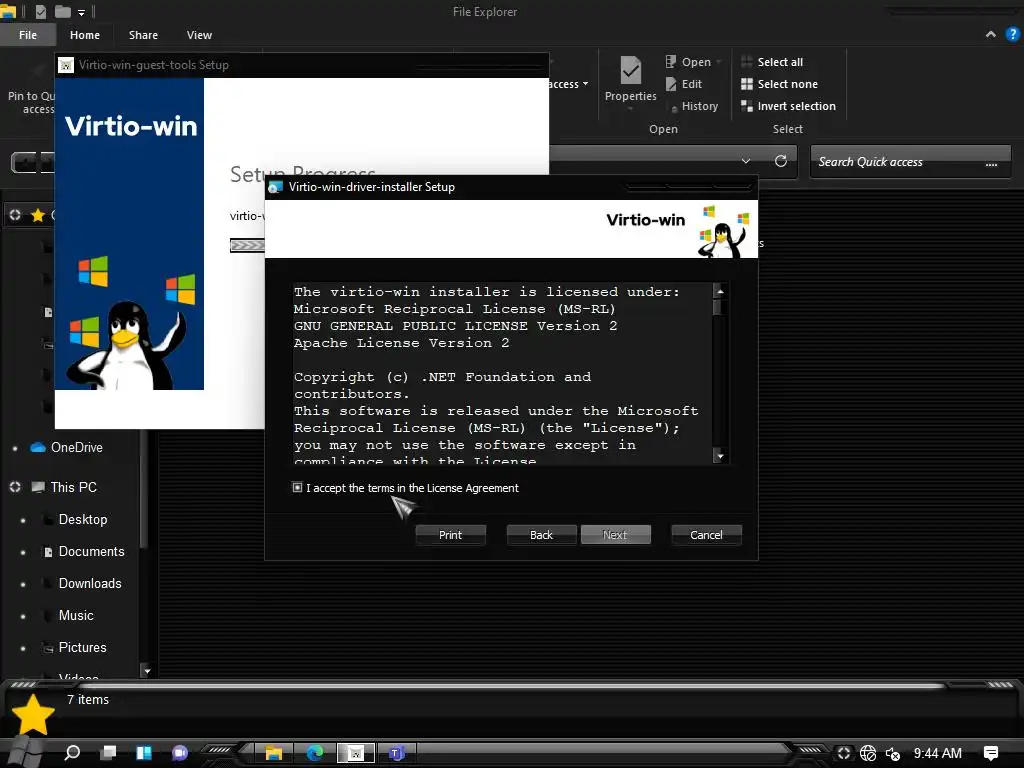Click the Virtio-win-driver-installer Setup title bar

[511, 187]
